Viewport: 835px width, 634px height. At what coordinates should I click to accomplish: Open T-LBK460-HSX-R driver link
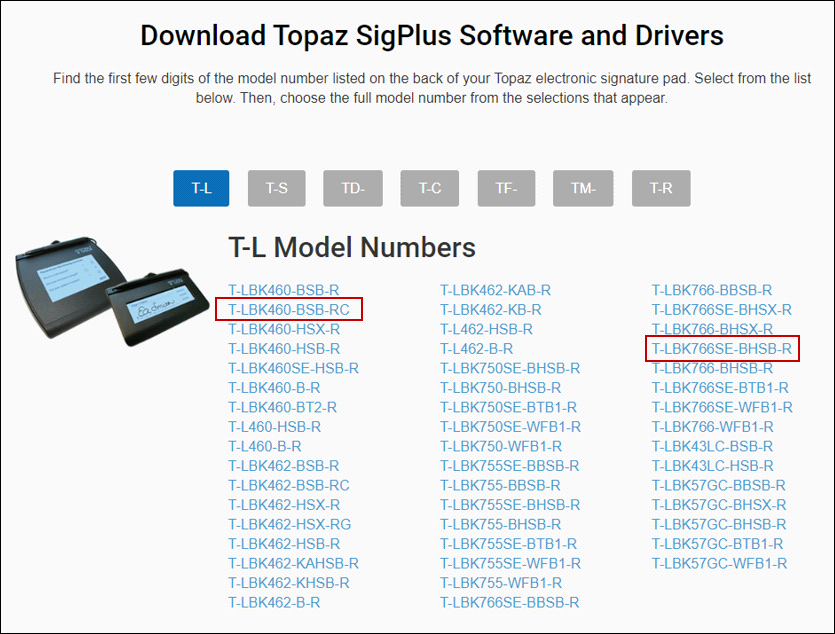[284, 330]
